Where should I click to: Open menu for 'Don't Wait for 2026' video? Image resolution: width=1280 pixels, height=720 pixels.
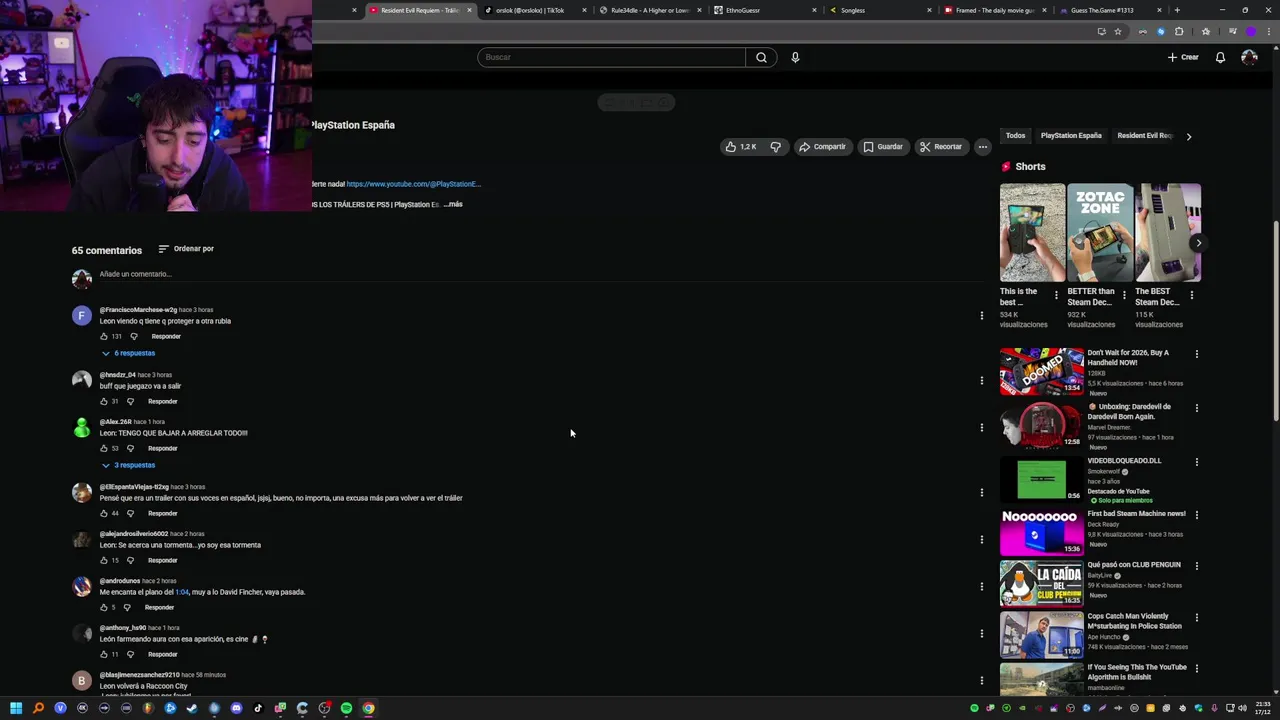1196,354
